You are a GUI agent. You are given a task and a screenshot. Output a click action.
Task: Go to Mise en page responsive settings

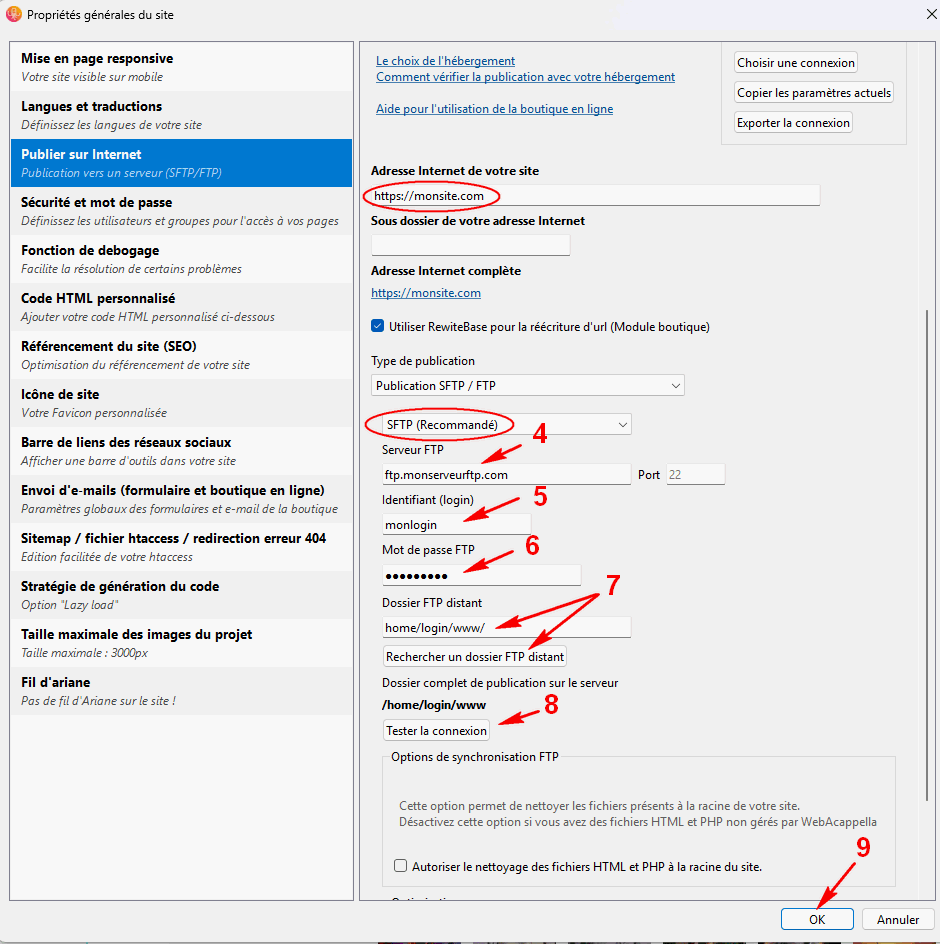[181, 67]
